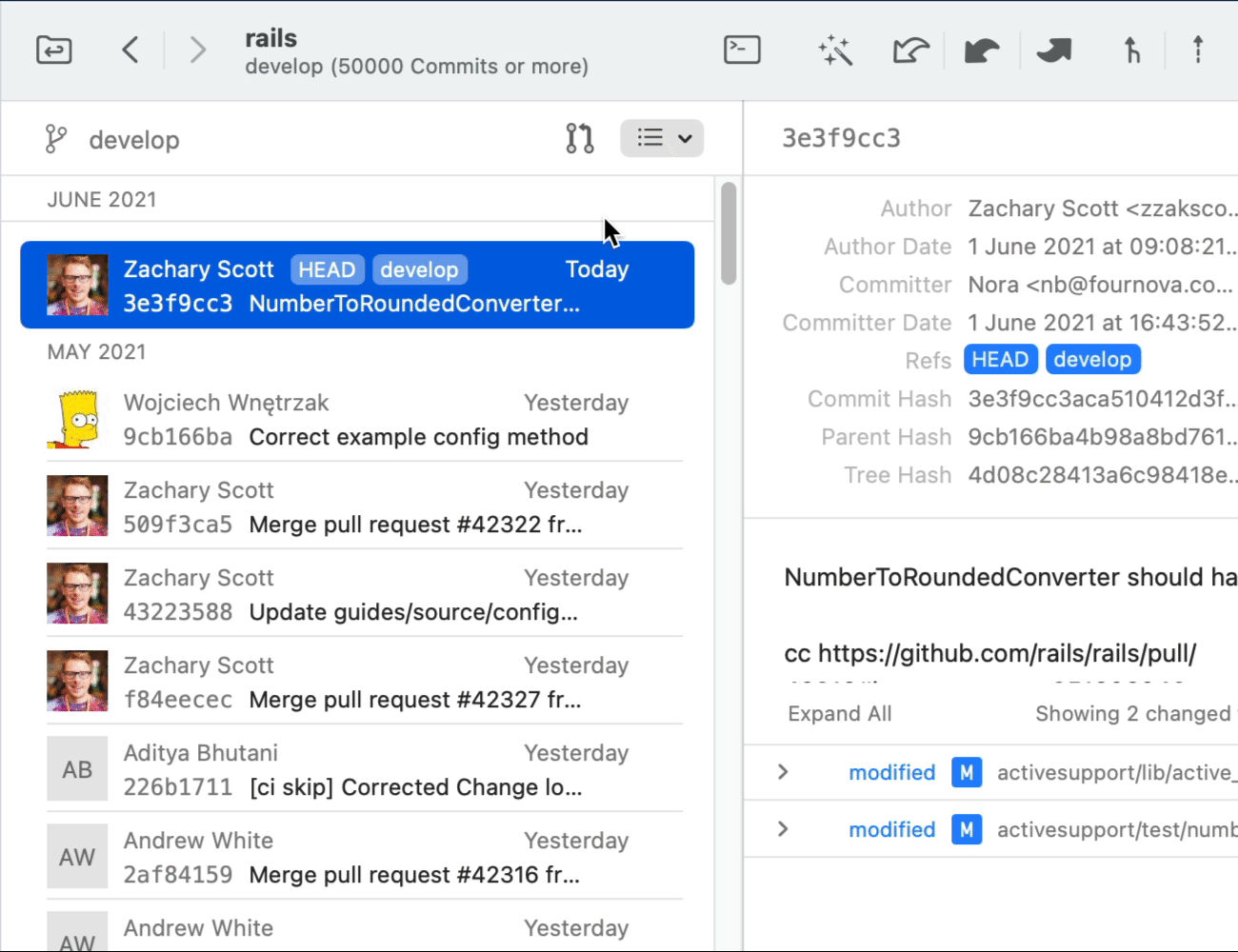This screenshot has height=952, width=1238.
Task: Click the Rebase dashed-arrow icon
Action: (1198, 50)
